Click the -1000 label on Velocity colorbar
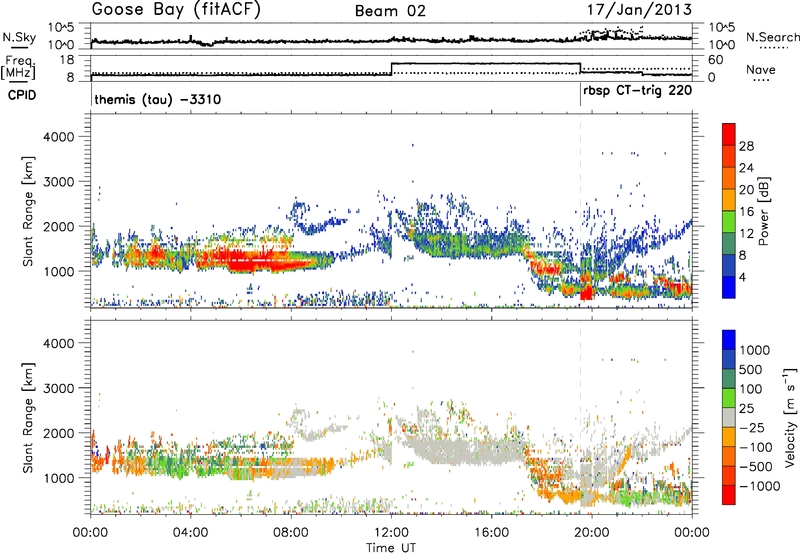This screenshot has height=554, width=800. tap(759, 486)
